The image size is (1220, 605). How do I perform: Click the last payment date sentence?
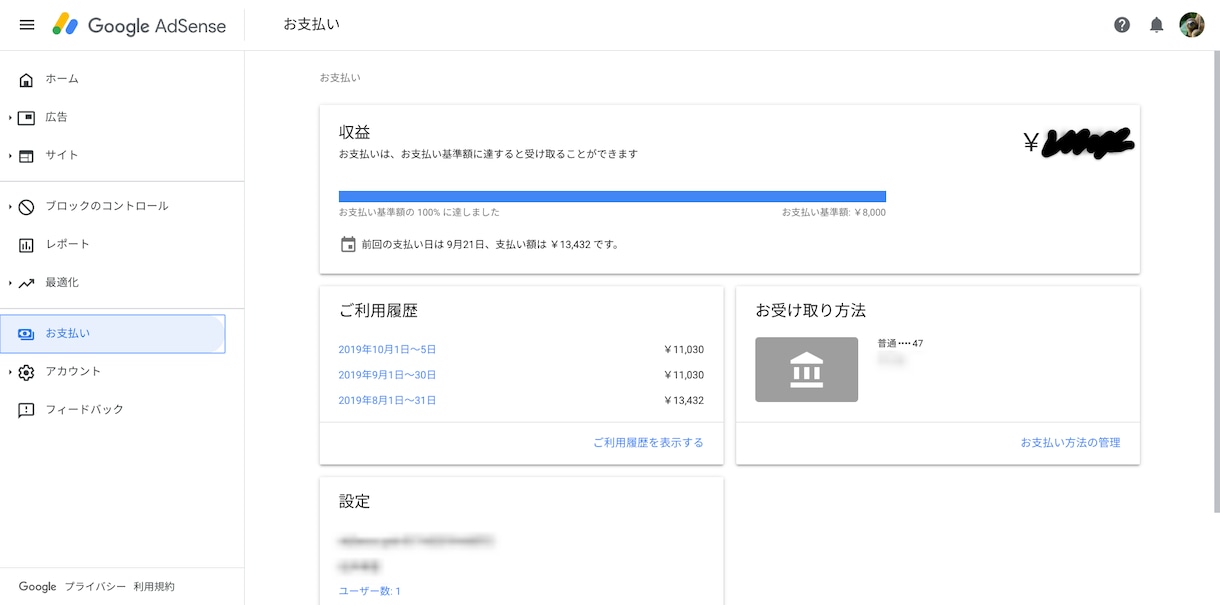[490, 244]
